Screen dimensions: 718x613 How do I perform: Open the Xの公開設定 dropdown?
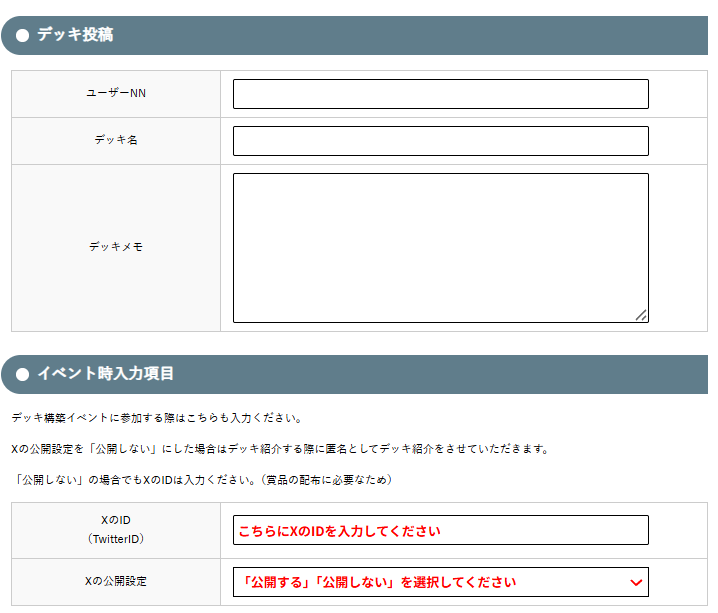(x=440, y=582)
